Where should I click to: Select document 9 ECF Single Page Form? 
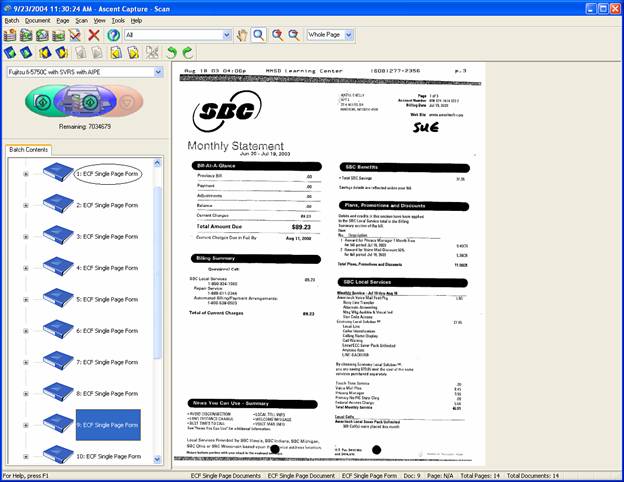(x=107, y=424)
